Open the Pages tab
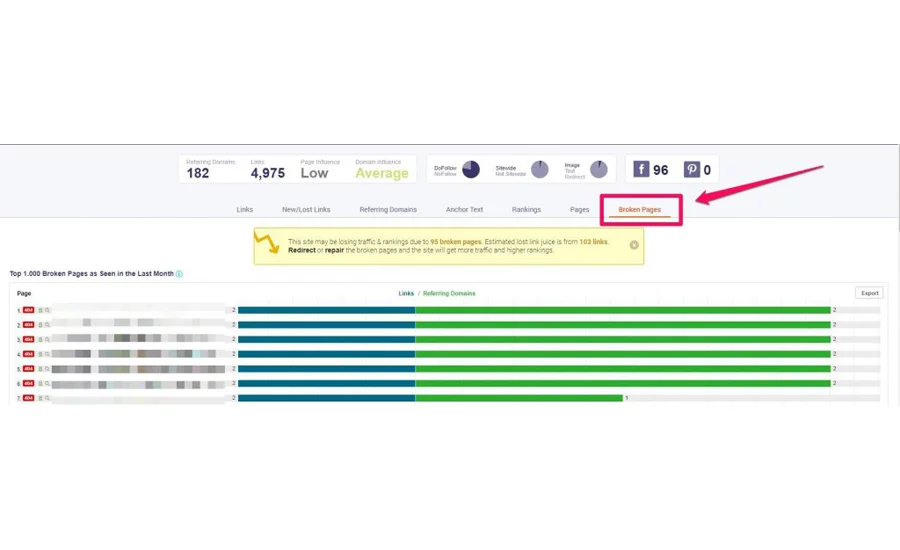This screenshot has height=550, width=900. pyautogui.click(x=579, y=210)
